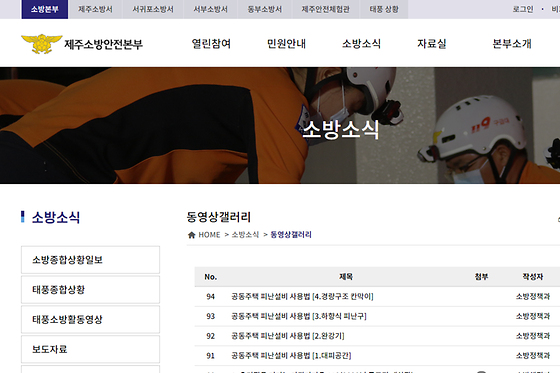560x373 pixels.
Task: Click the 로그인 link
Action: click(x=523, y=9)
